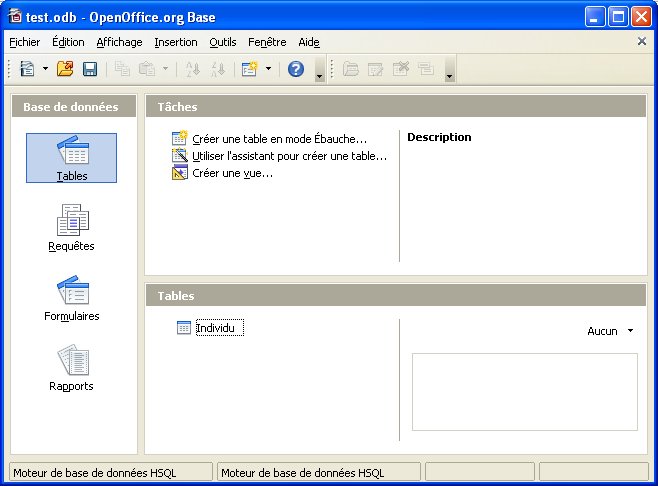Click Créer une vue task
This screenshot has height=486, width=658.
[232, 173]
